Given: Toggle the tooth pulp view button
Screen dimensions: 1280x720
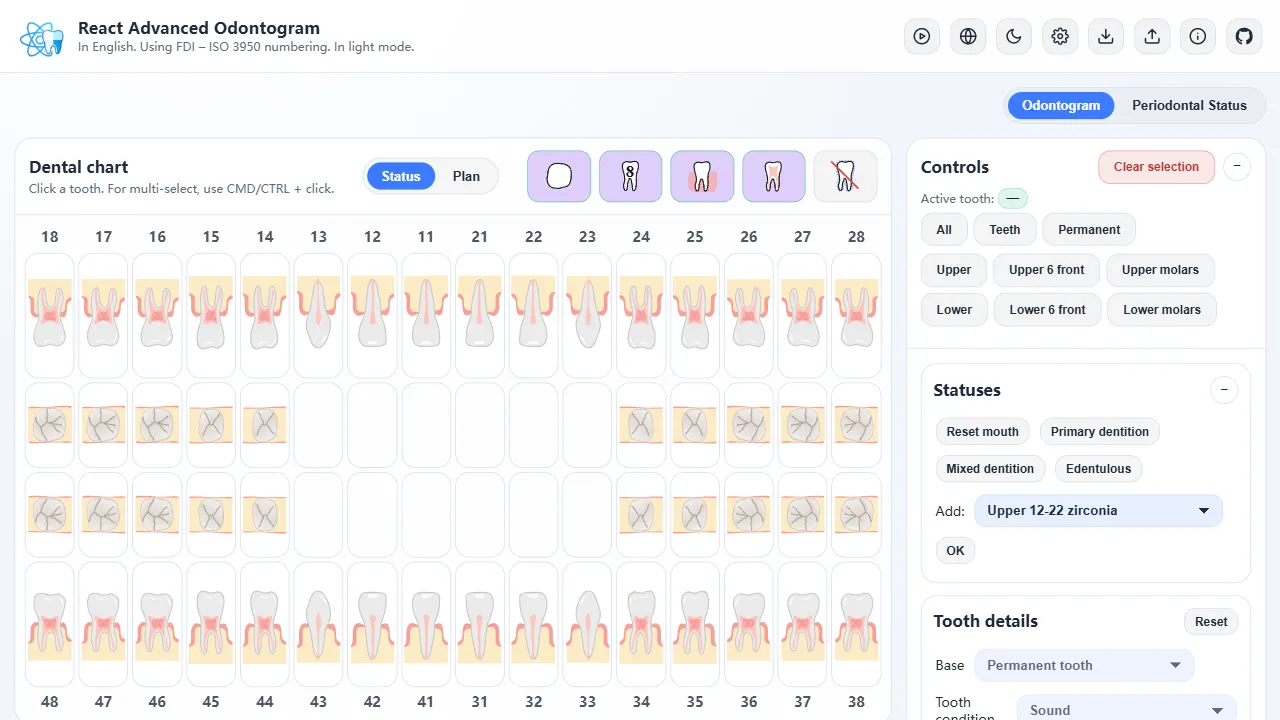Looking at the screenshot, I should coord(774,176).
